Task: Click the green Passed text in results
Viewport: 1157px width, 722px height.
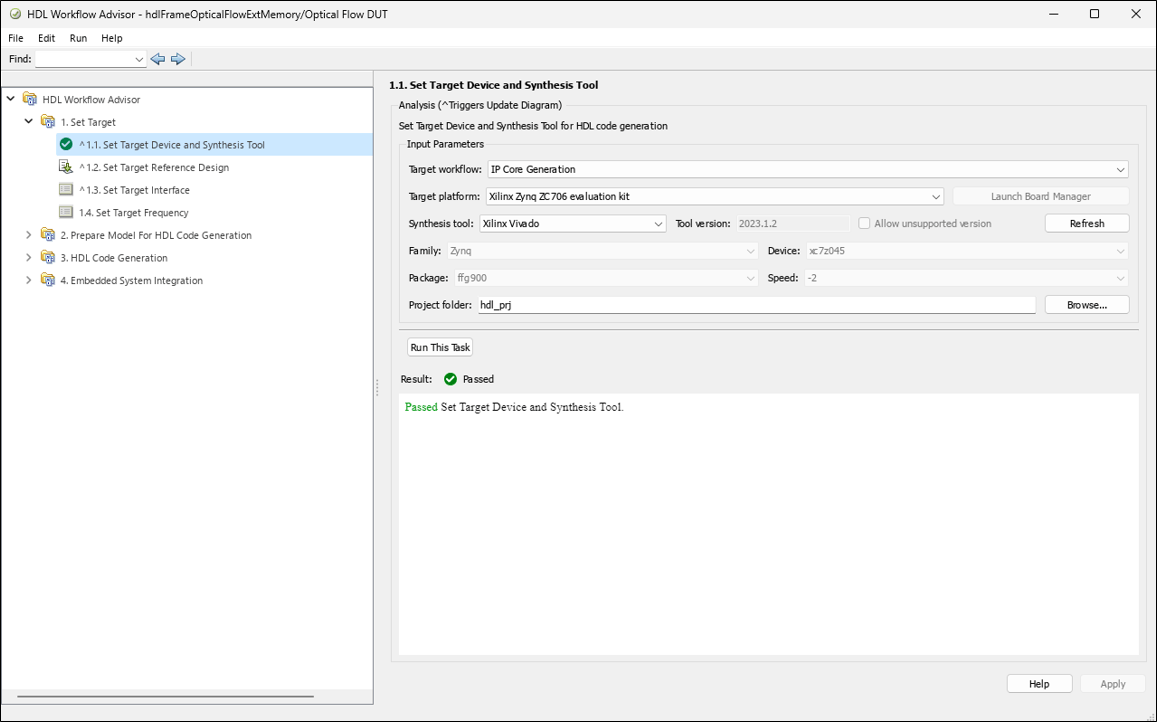Action: coord(421,407)
